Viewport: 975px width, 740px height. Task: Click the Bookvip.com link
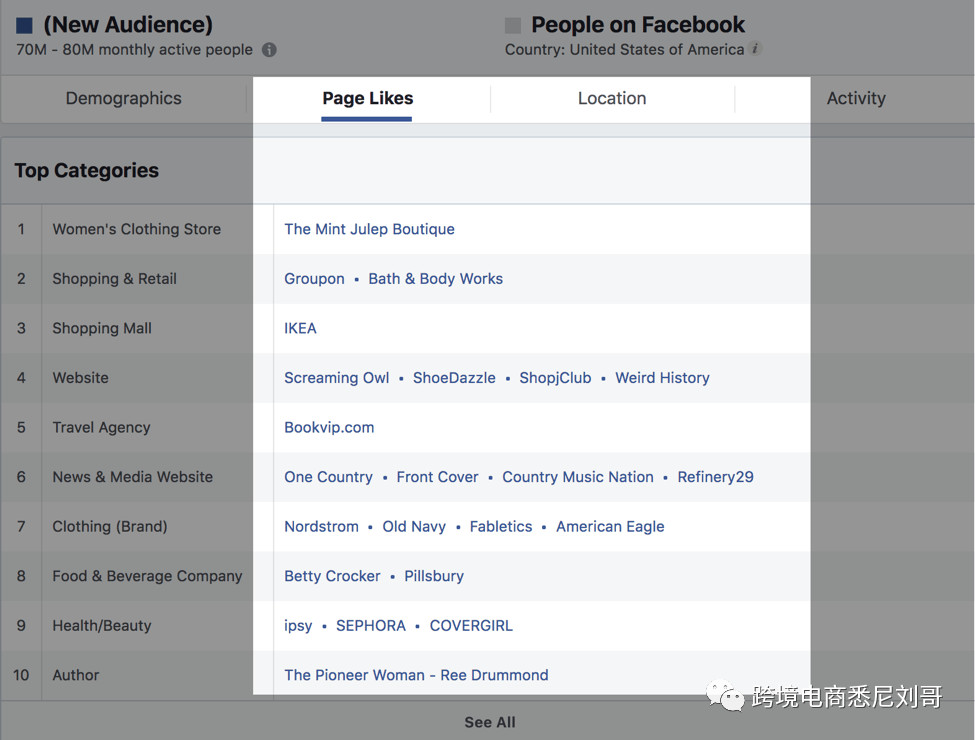click(x=329, y=427)
